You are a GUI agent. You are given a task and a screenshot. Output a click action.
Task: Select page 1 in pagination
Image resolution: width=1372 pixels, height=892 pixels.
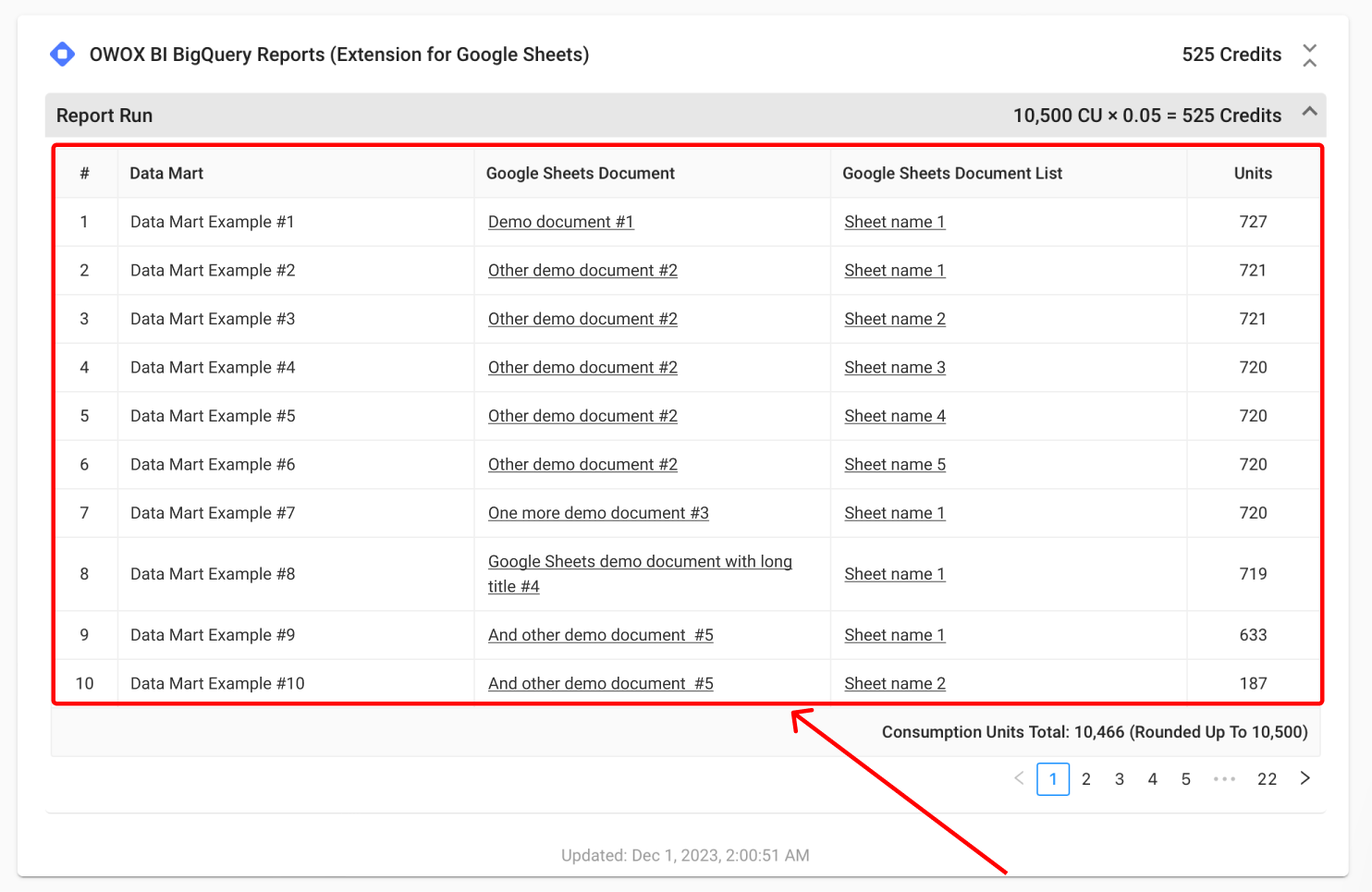(x=1053, y=779)
